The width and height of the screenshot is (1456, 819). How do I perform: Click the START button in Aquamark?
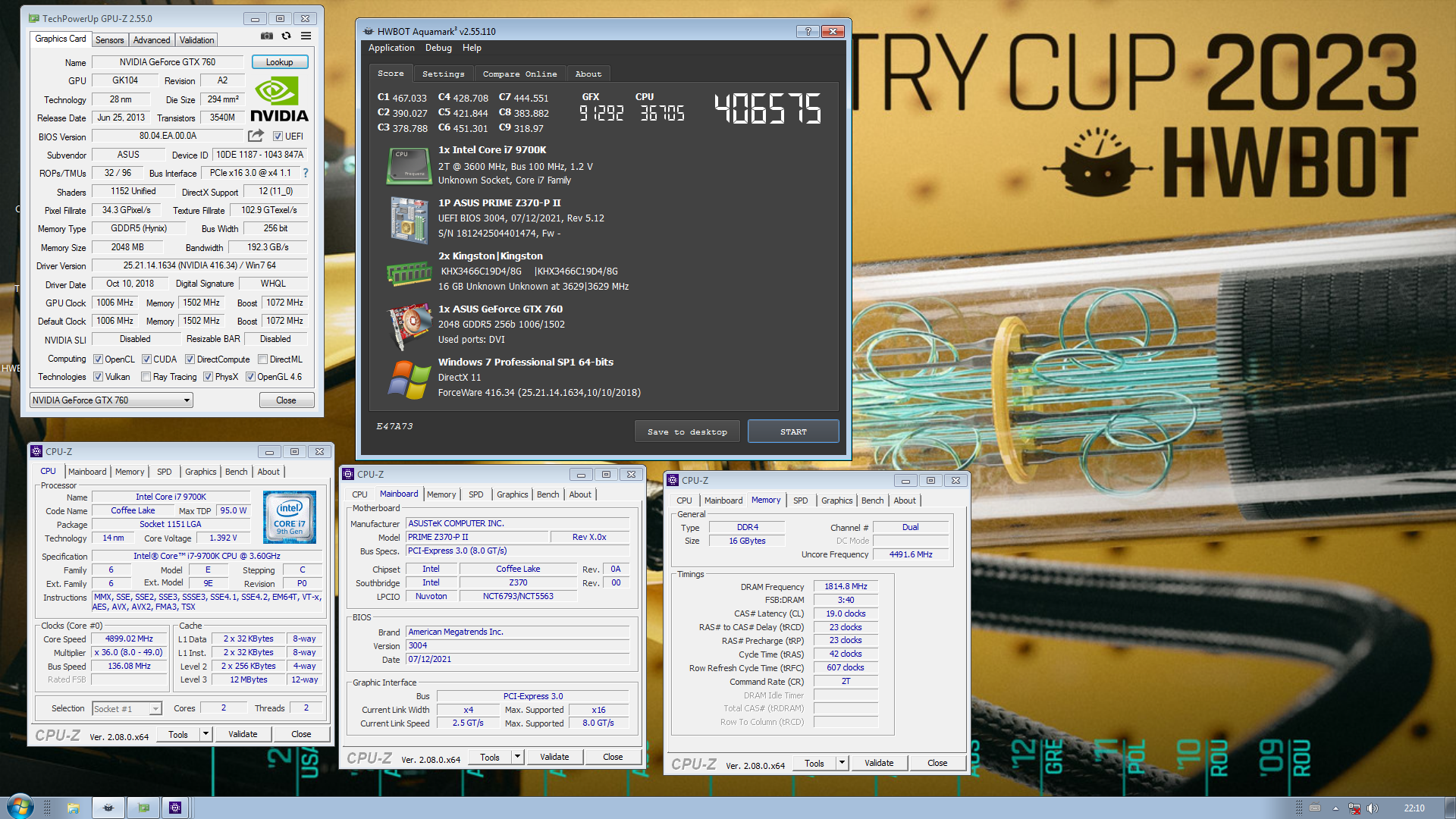793,431
